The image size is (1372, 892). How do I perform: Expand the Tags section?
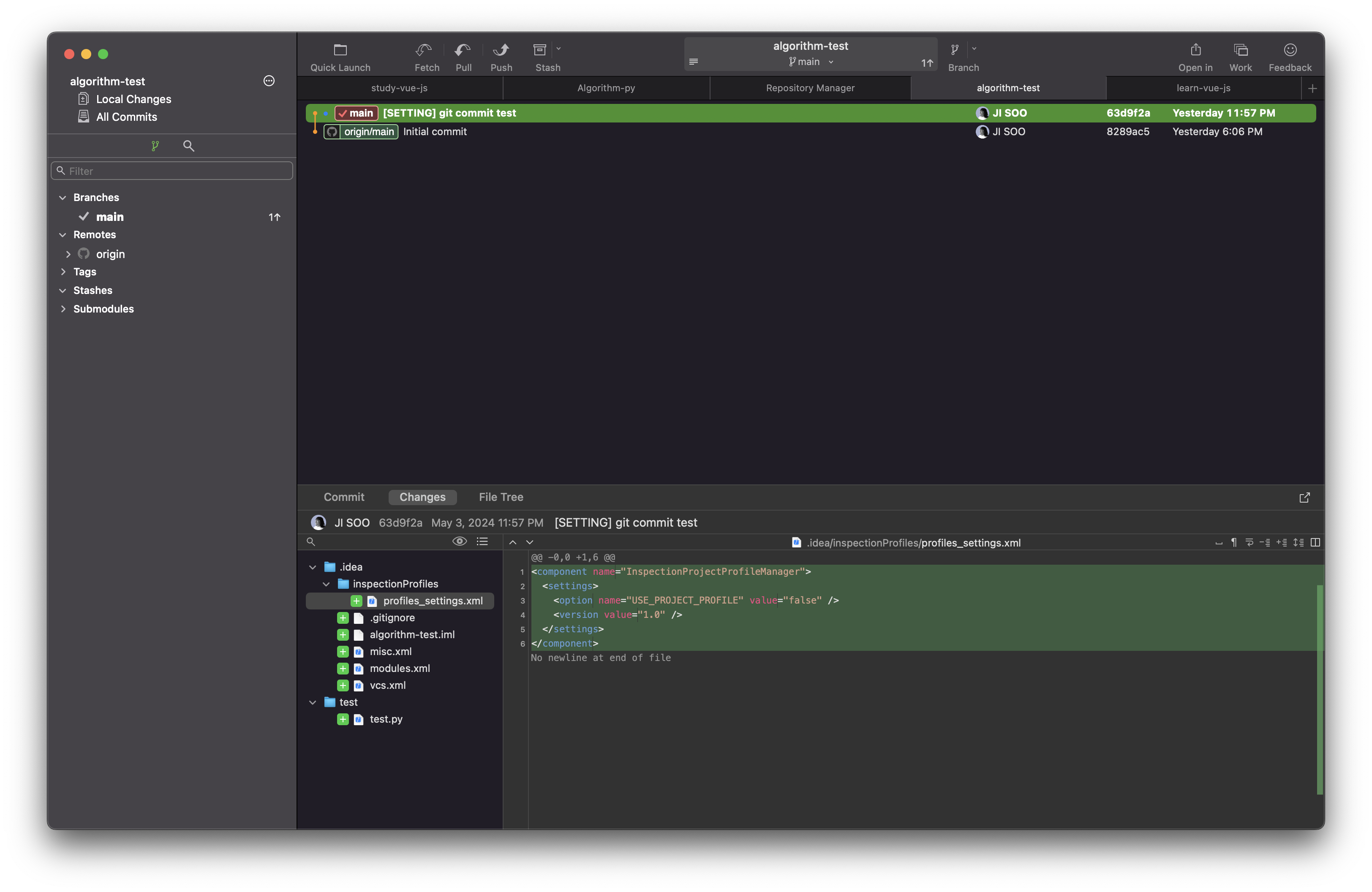coord(63,272)
